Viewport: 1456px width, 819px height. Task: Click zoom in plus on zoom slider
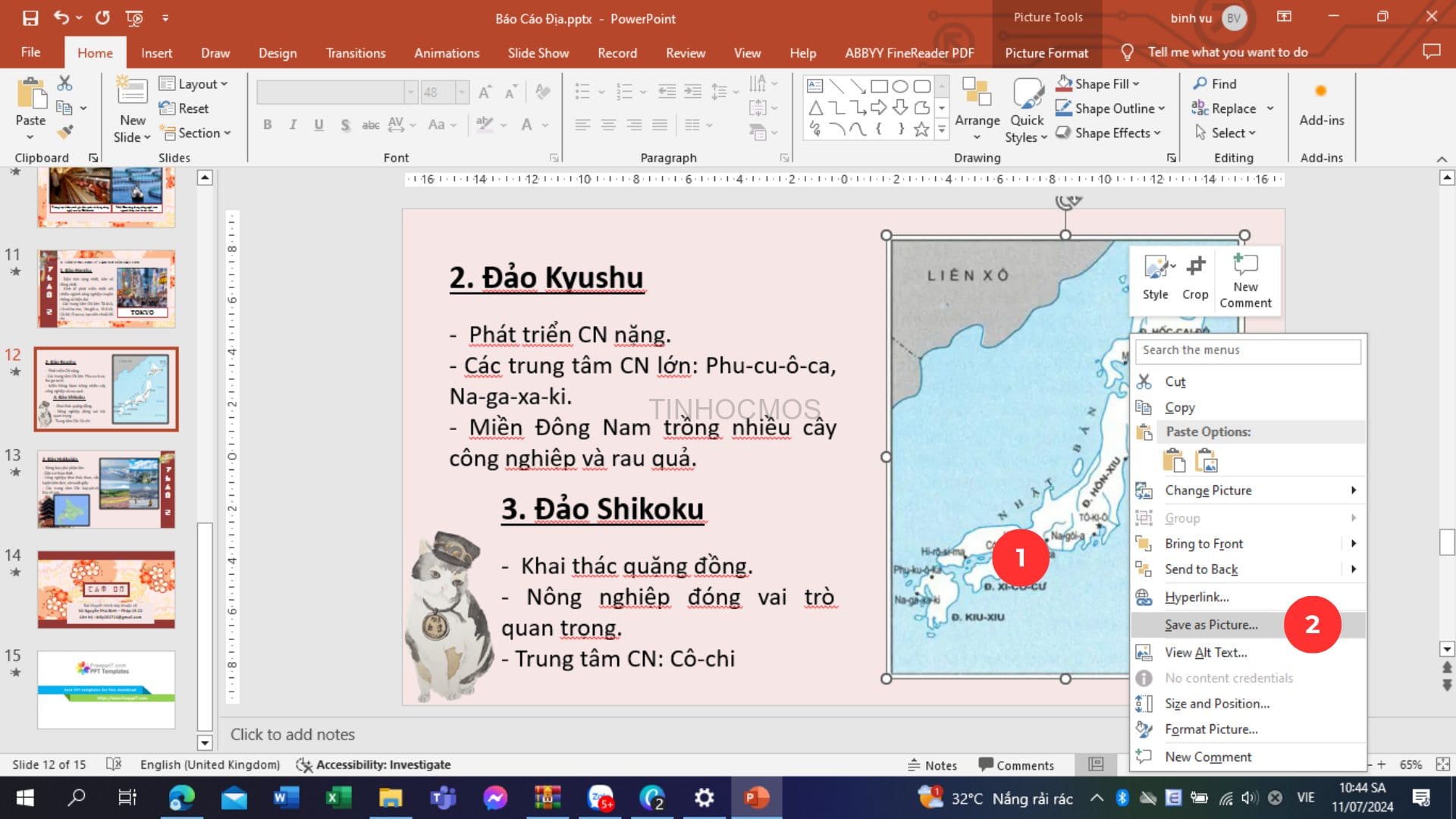click(1381, 764)
